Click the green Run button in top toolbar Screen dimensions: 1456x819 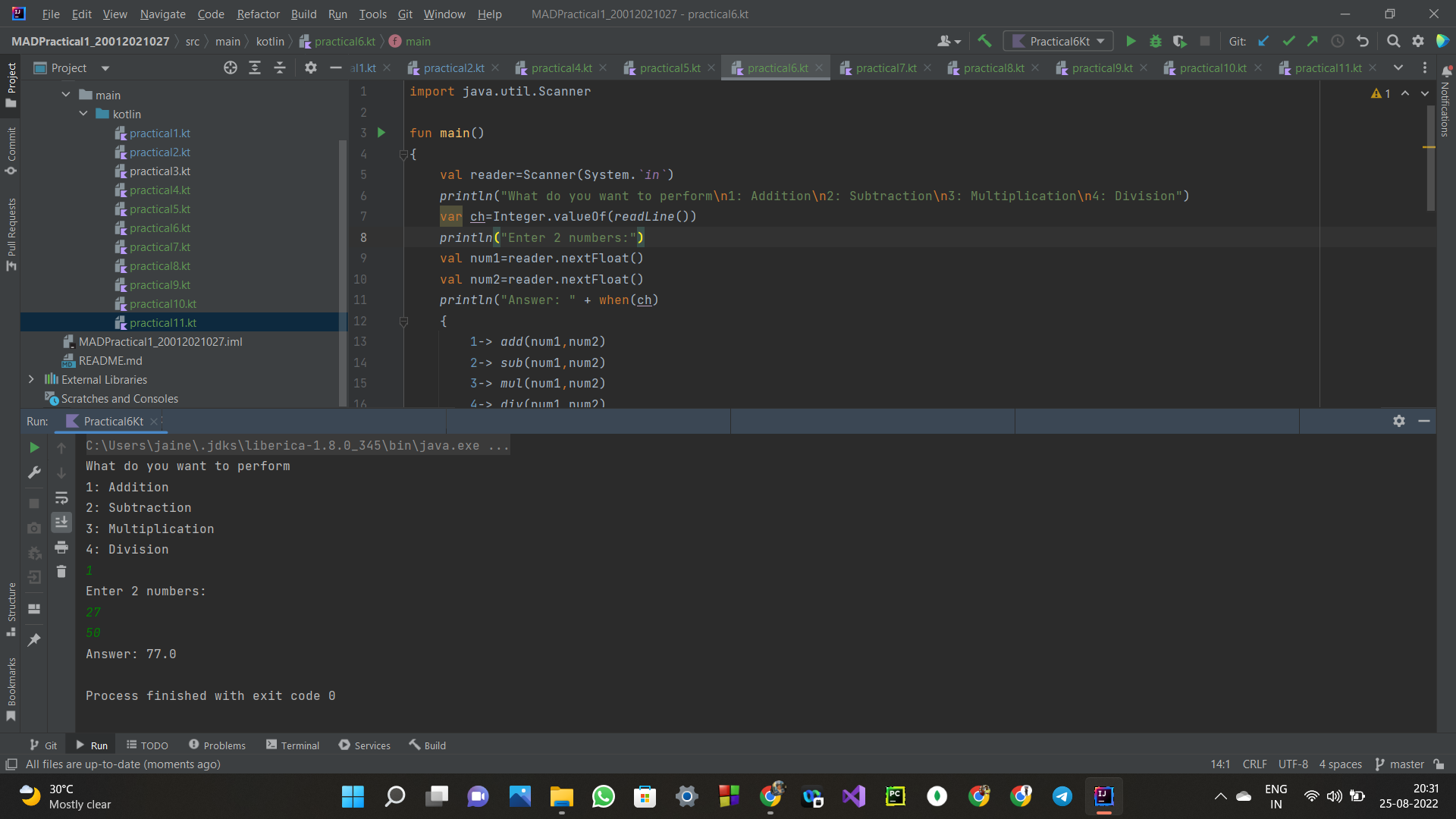point(1131,41)
